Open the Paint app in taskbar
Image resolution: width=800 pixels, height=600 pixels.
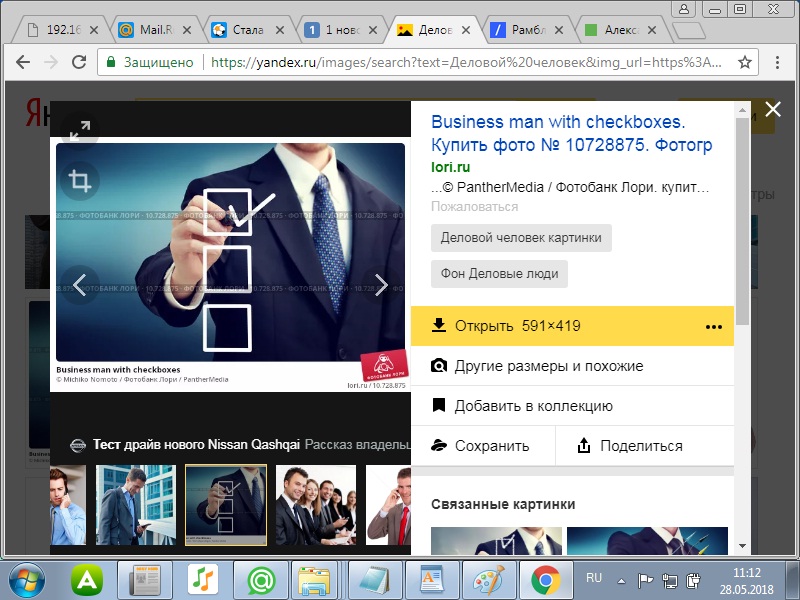coord(488,580)
